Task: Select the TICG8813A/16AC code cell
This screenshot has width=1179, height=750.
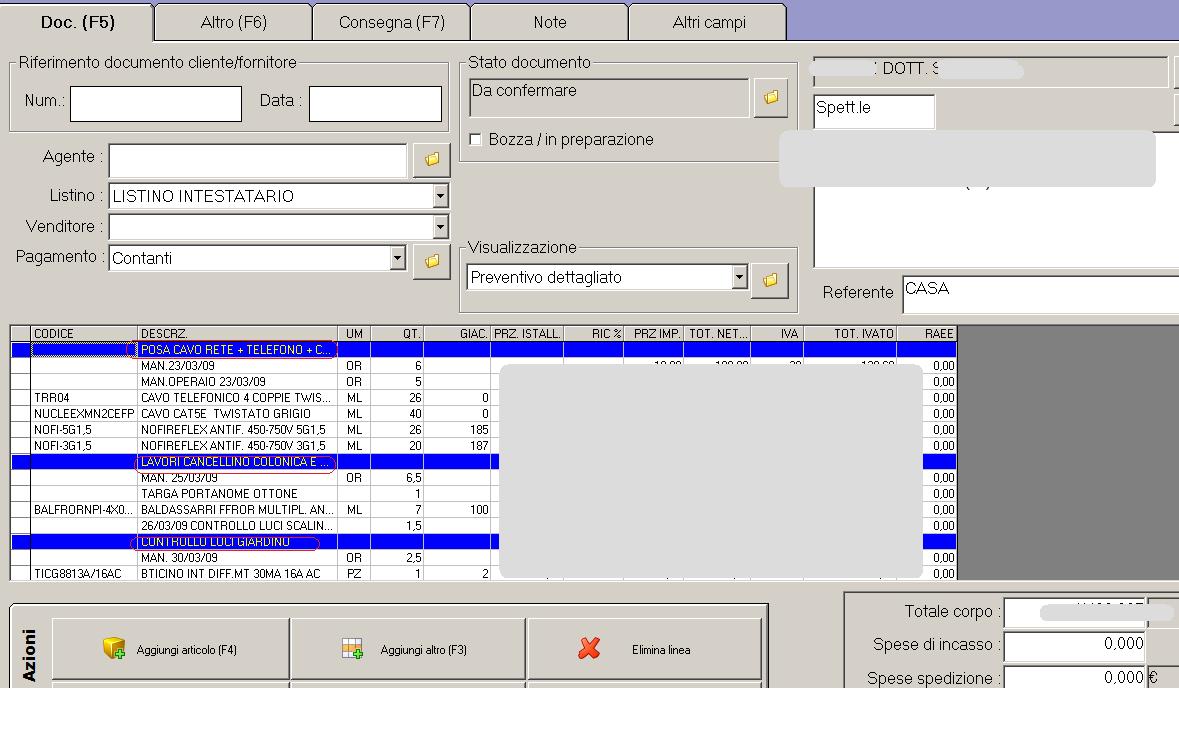Action: tap(84, 573)
